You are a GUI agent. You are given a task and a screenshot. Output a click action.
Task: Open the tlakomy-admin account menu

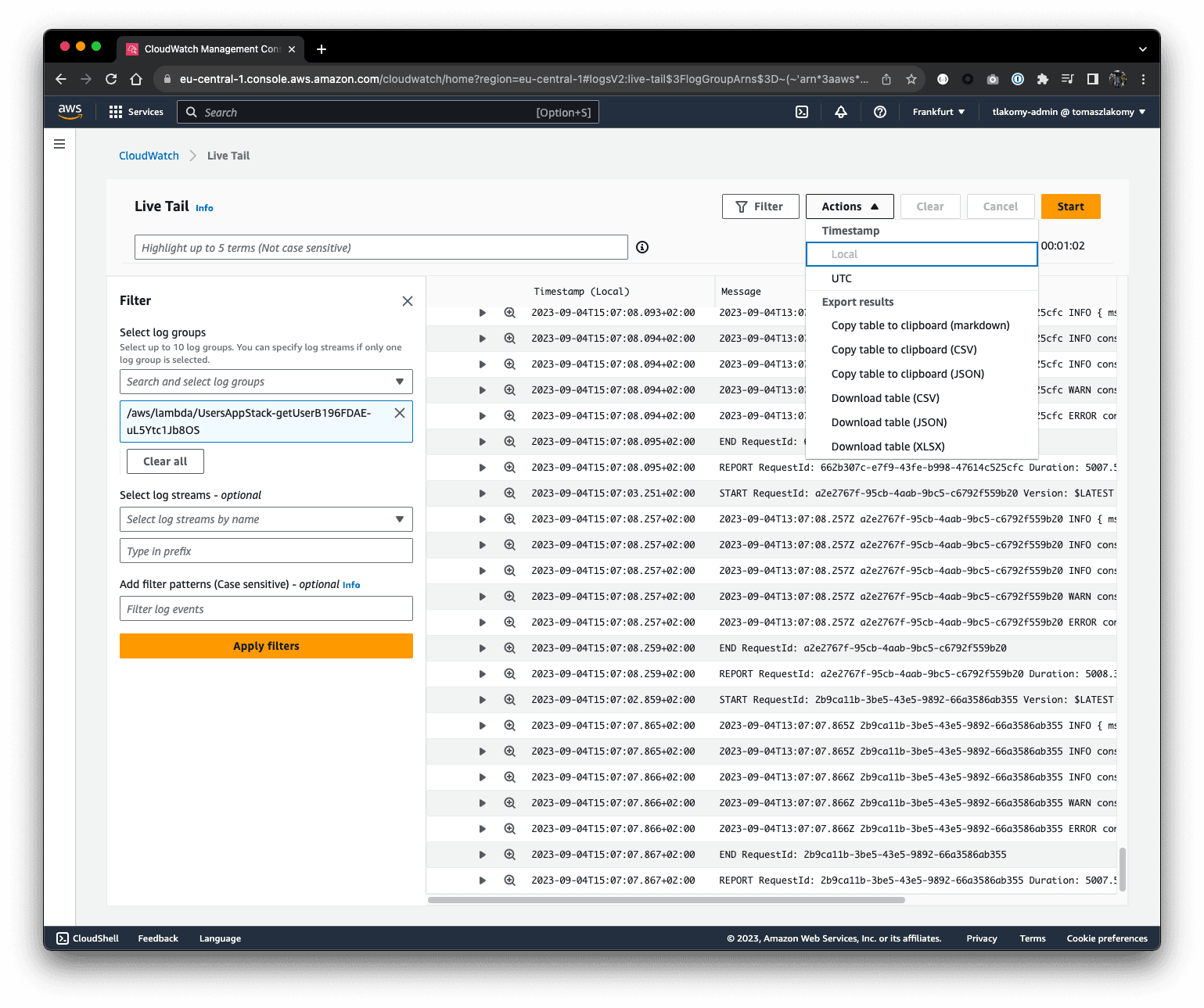click(x=1069, y=112)
